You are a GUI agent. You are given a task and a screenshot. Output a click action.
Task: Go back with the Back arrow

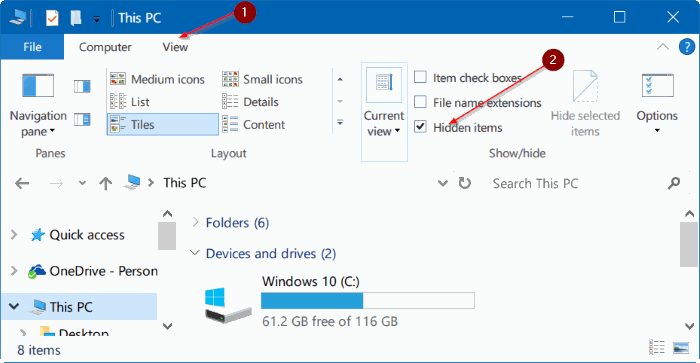[x=22, y=183]
